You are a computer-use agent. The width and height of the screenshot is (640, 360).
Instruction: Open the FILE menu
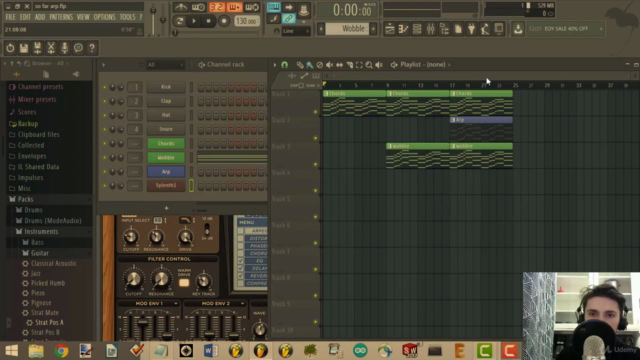pyautogui.click(x=10, y=17)
